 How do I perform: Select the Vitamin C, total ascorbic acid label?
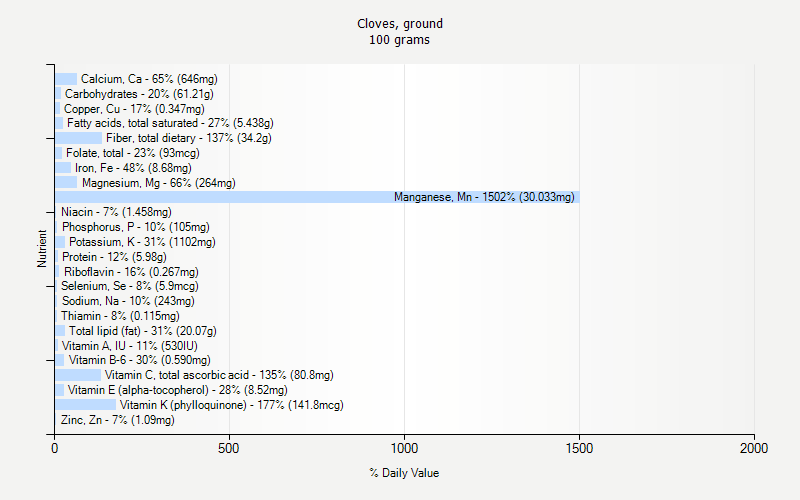coord(219,375)
